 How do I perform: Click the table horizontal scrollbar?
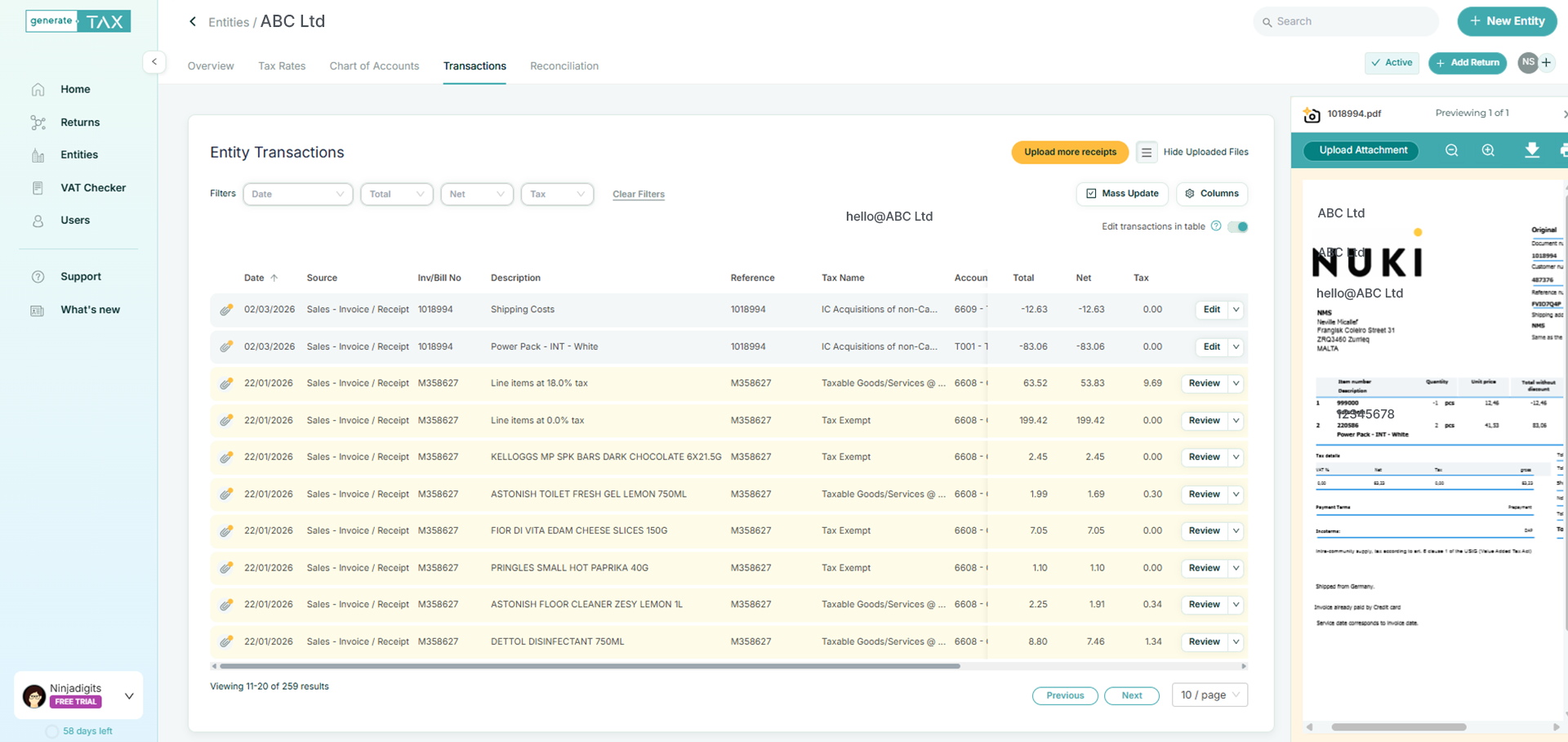point(588,667)
